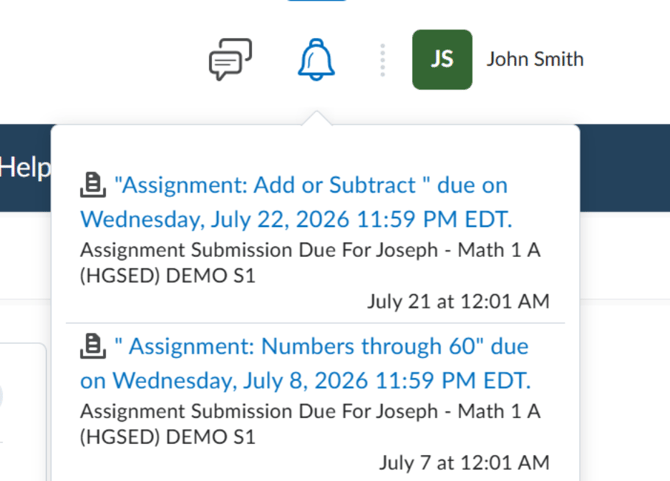Click description under Add or Subtract notification
The width and height of the screenshot is (670, 481).
click(310, 263)
